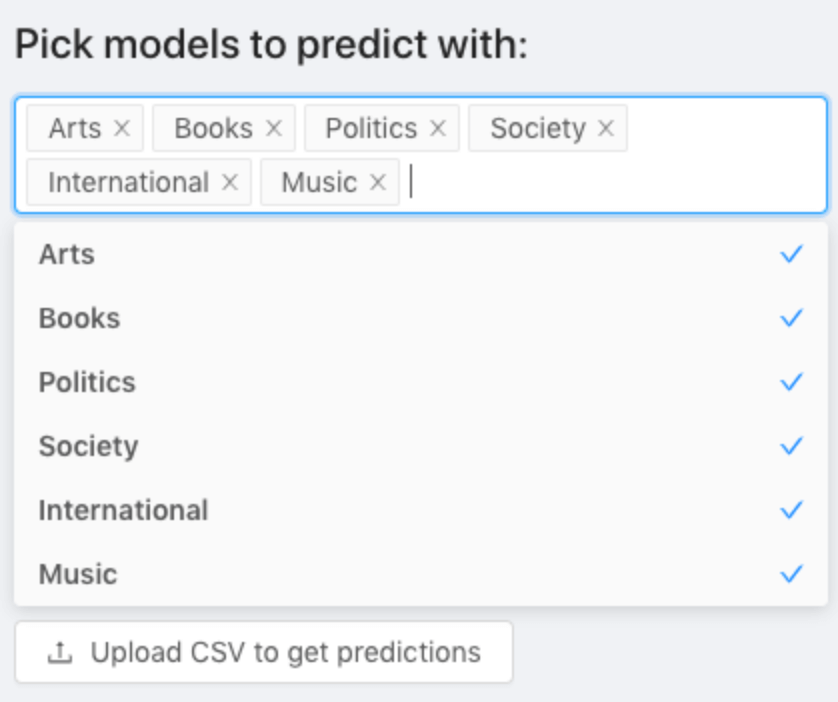Image resolution: width=838 pixels, height=702 pixels.
Task: Toggle the International option in dropdown list
Action: click(421, 510)
